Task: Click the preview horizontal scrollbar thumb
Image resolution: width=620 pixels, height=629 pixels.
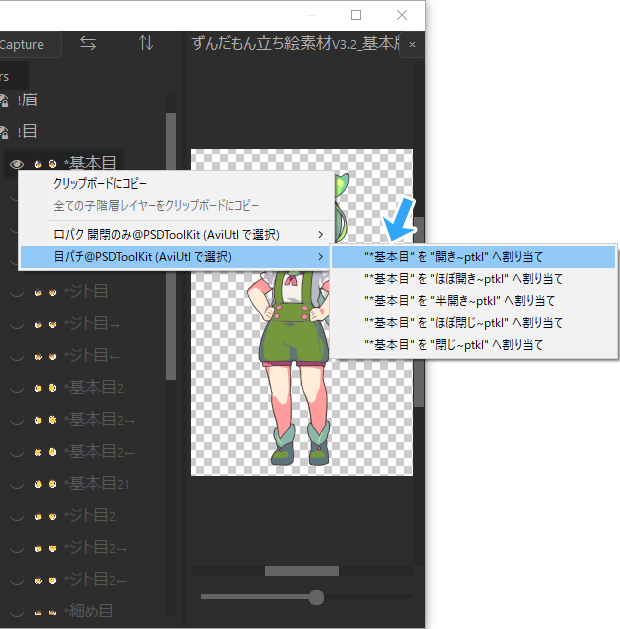Action: click(x=302, y=571)
